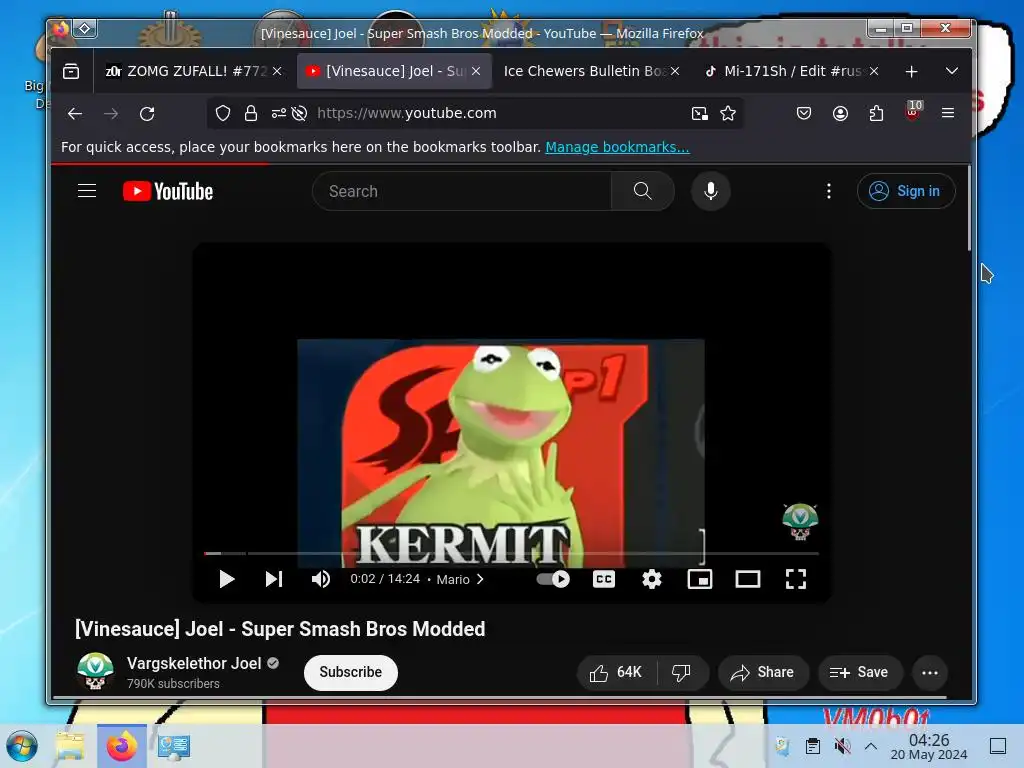
Task: Search with your voice microphone
Action: (711, 191)
